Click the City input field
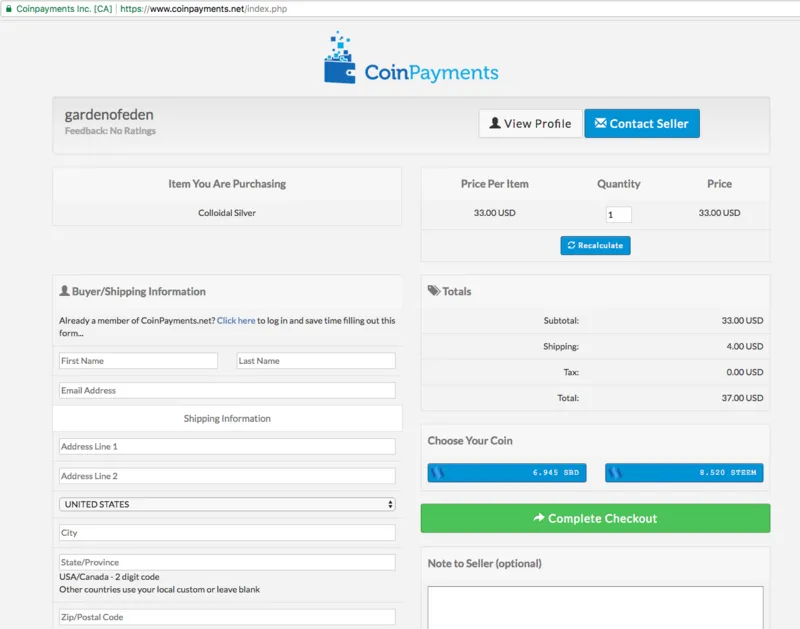The image size is (800, 629). point(227,533)
